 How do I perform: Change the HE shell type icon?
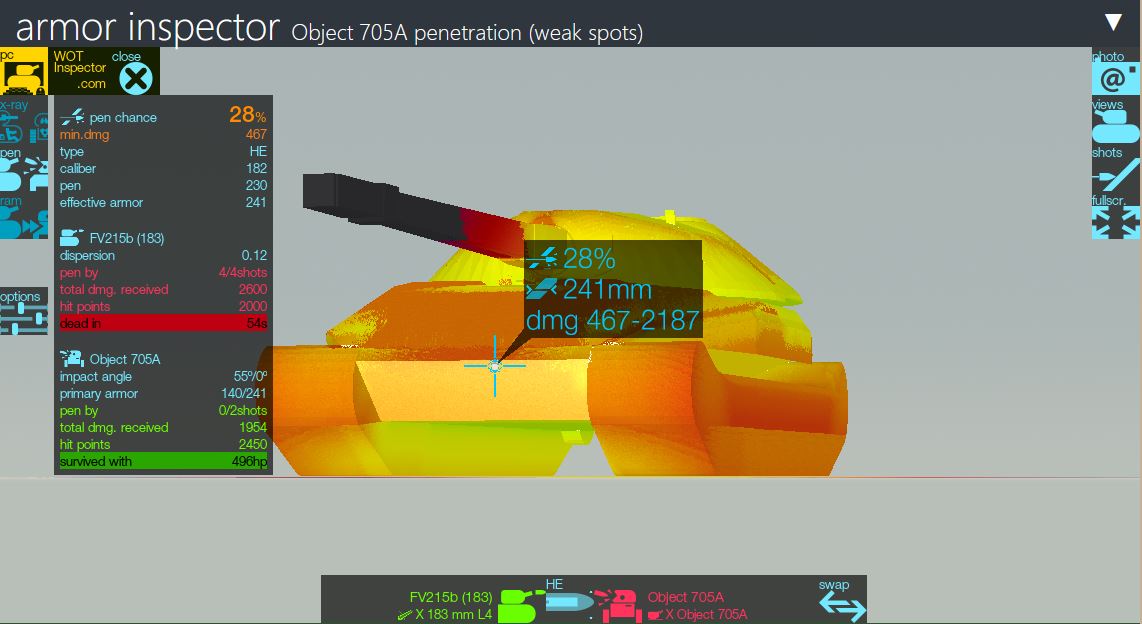pos(569,602)
